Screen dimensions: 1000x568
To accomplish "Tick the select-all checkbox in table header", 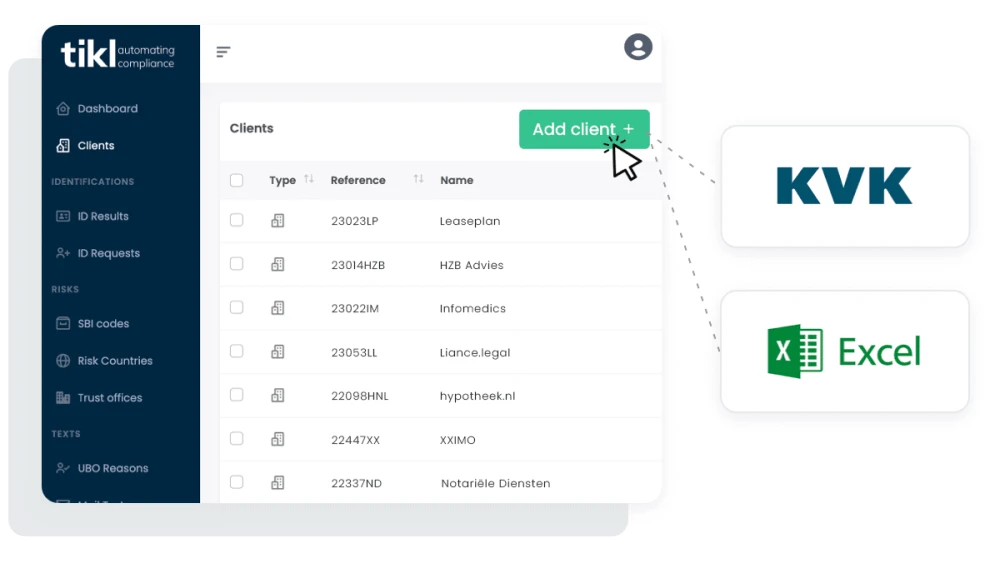I will [237, 181].
